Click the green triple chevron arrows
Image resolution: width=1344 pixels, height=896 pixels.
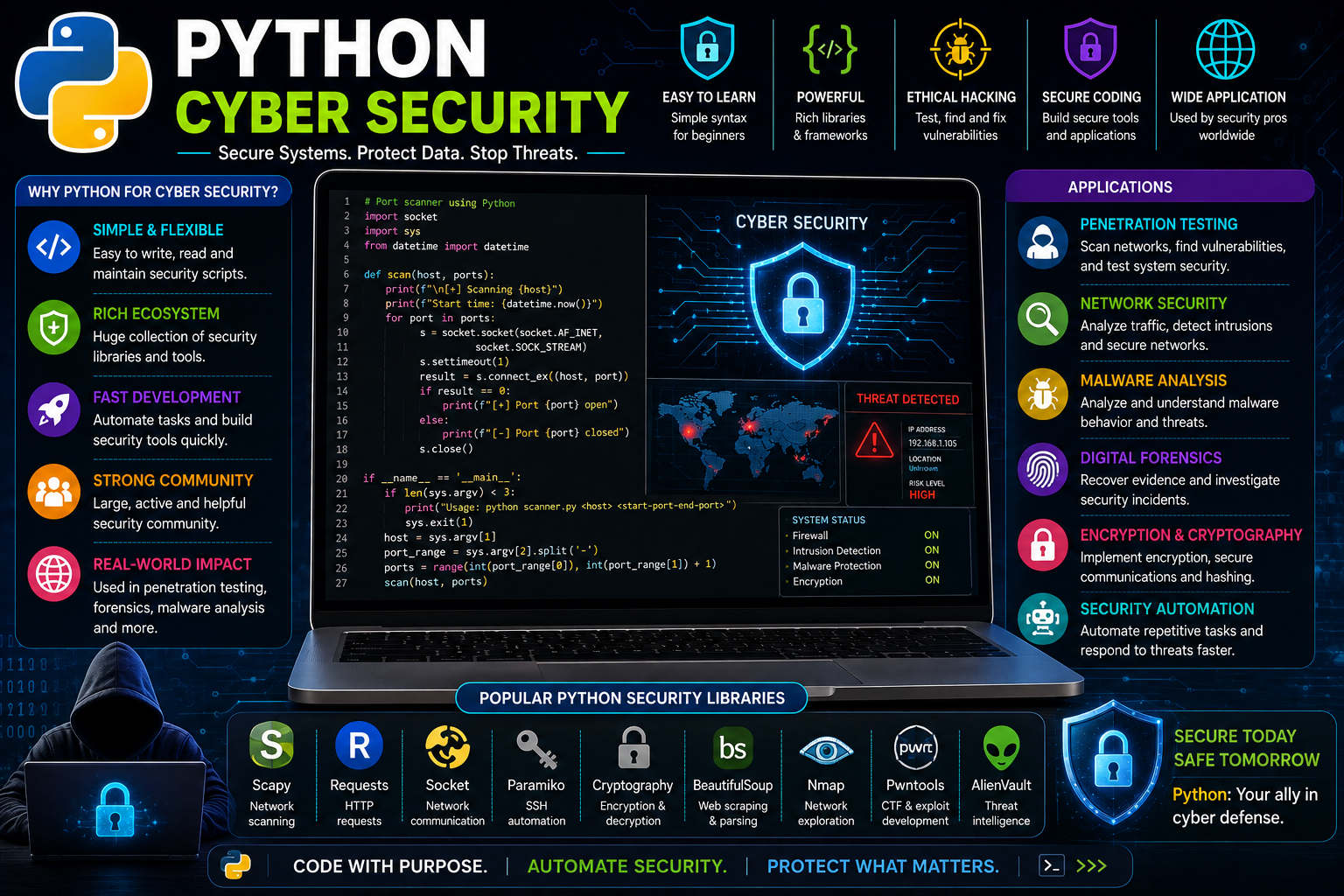(x=1091, y=866)
